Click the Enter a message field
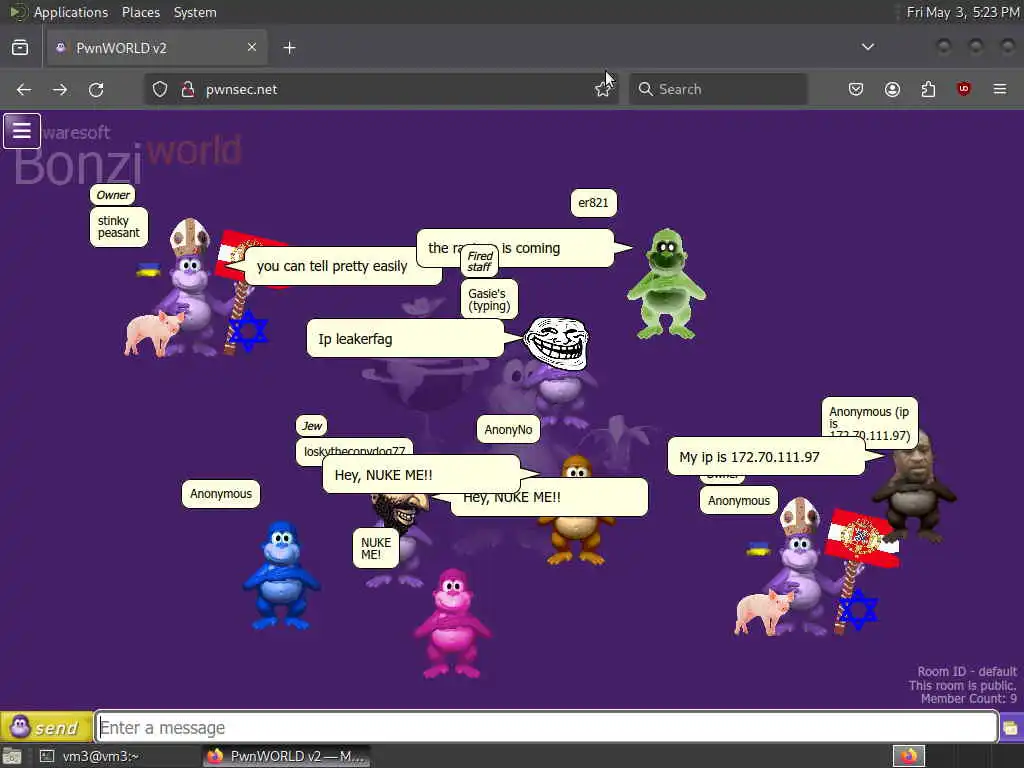The height and width of the screenshot is (768, 1024). pos(547,727)
